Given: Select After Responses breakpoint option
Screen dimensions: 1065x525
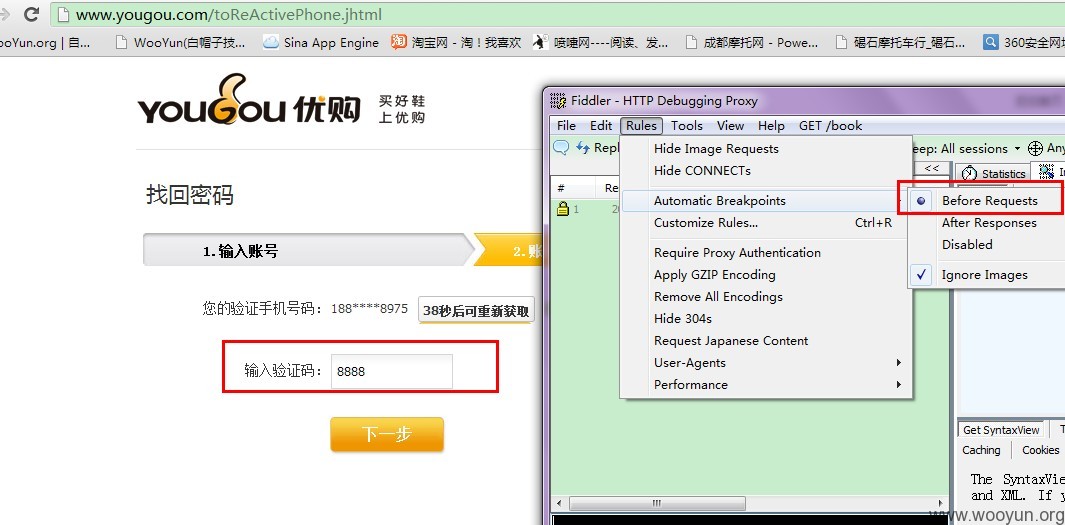Looking at the screenshot, I should point(988,223).
